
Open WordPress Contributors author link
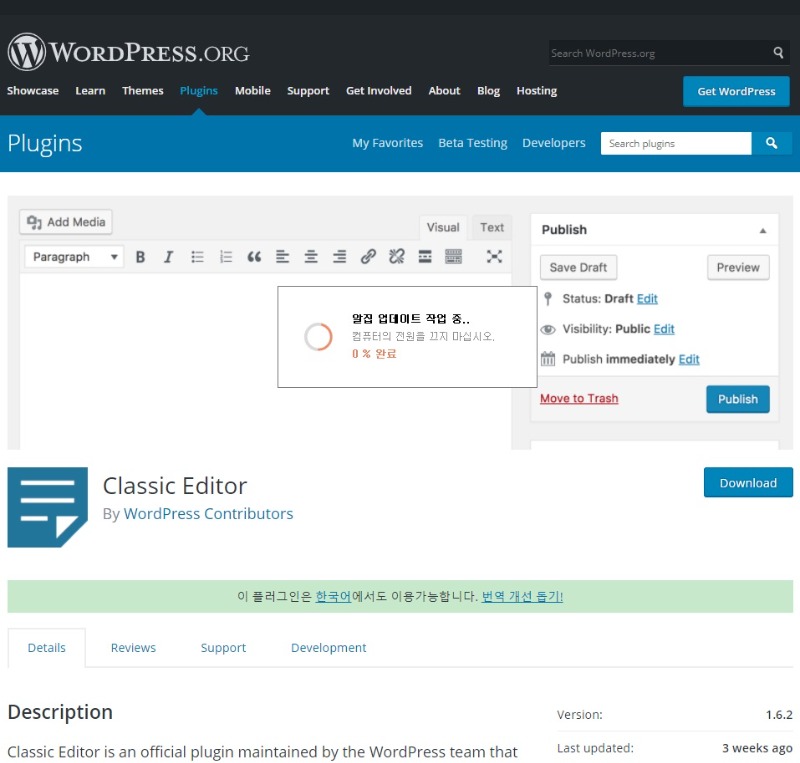(x=208, y=513)
